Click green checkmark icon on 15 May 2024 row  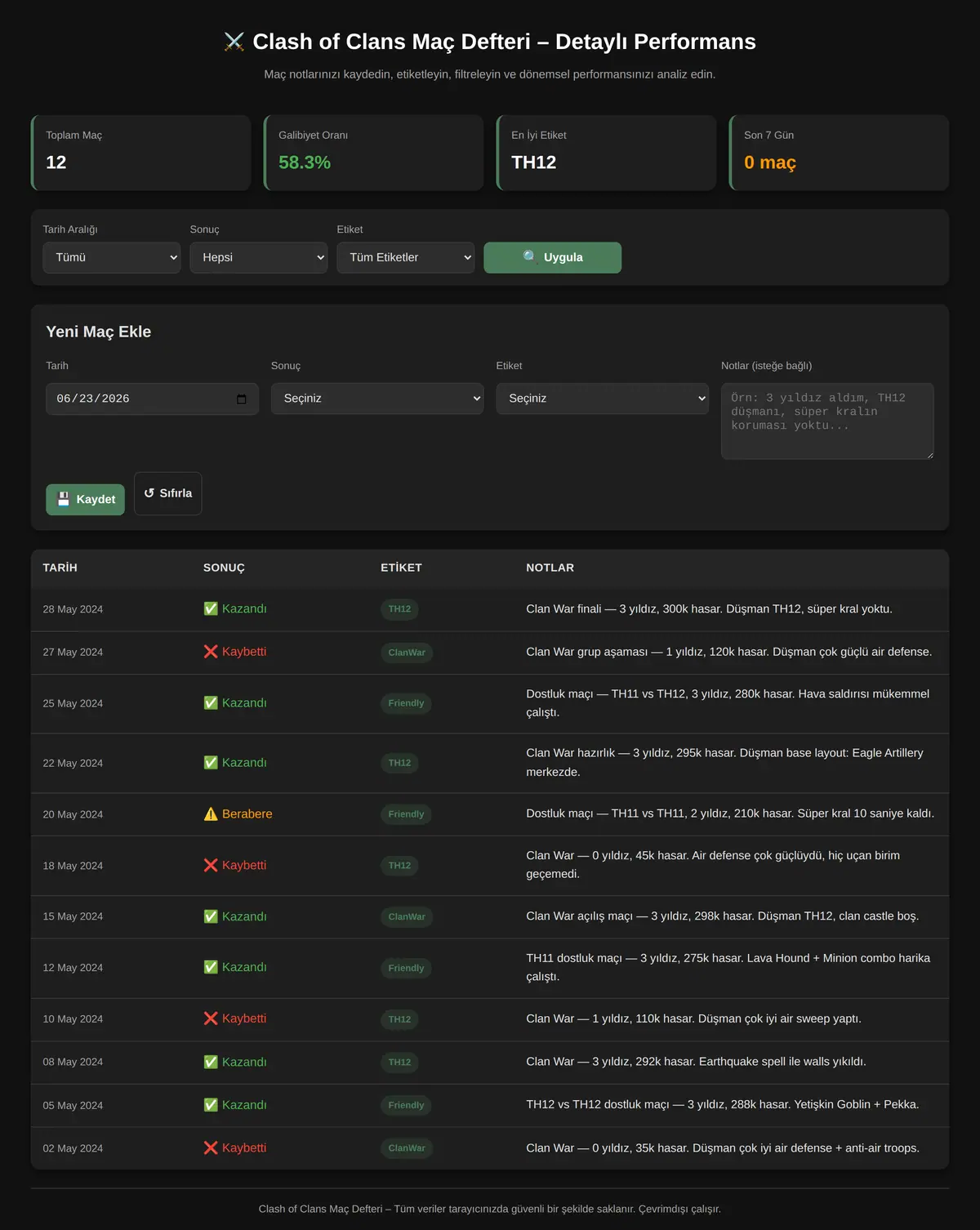[x=211, y=916]
